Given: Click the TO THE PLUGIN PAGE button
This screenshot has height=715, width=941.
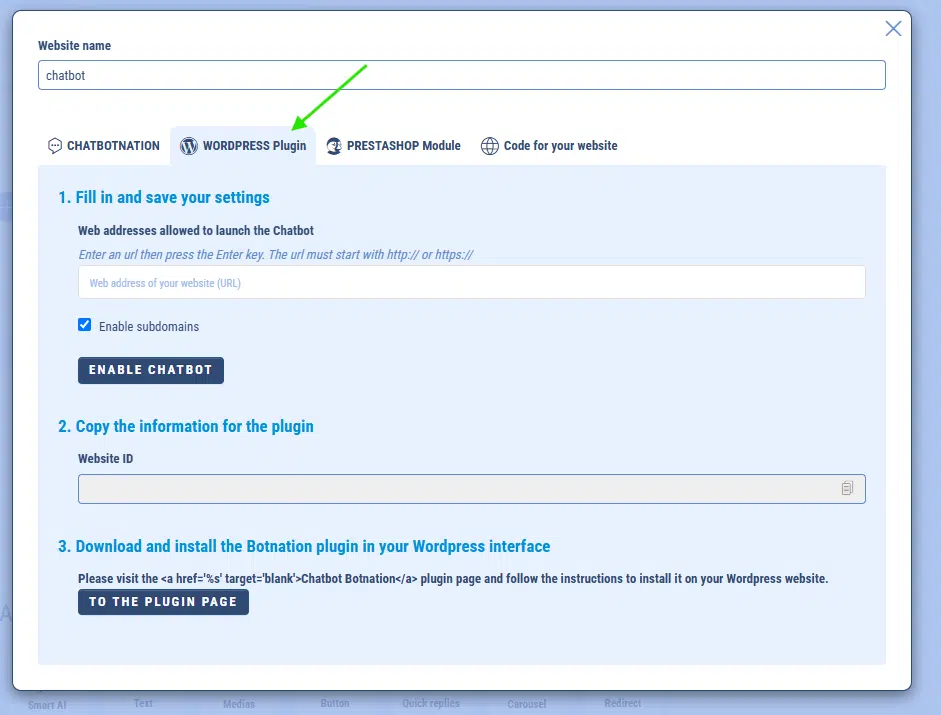Looking at the screenshot, I should tap(163, 602).
